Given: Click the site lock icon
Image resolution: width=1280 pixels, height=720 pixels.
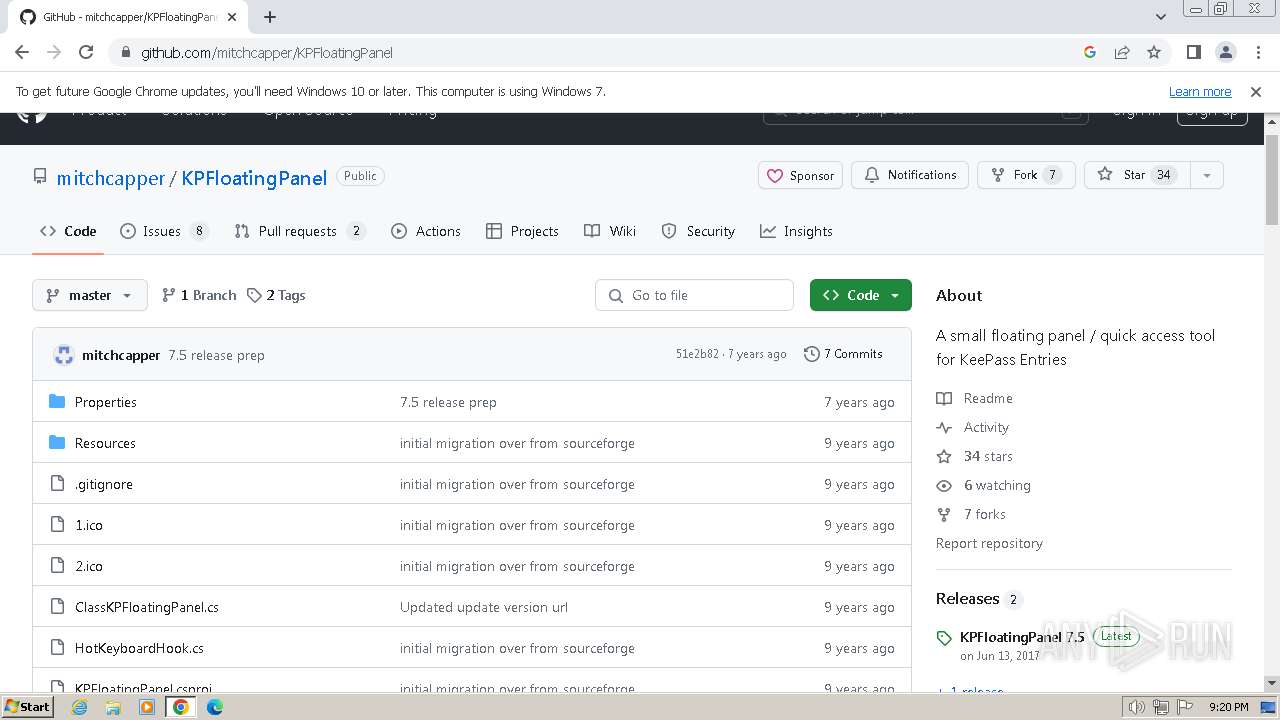Looking at the screenshot, I should 125,52.
